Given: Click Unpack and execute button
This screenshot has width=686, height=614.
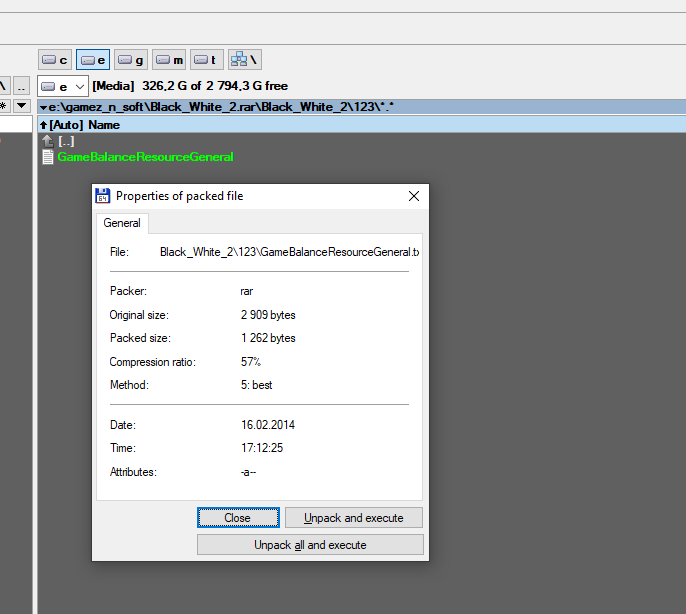Looking at the screenshot, I should (354, 518).
